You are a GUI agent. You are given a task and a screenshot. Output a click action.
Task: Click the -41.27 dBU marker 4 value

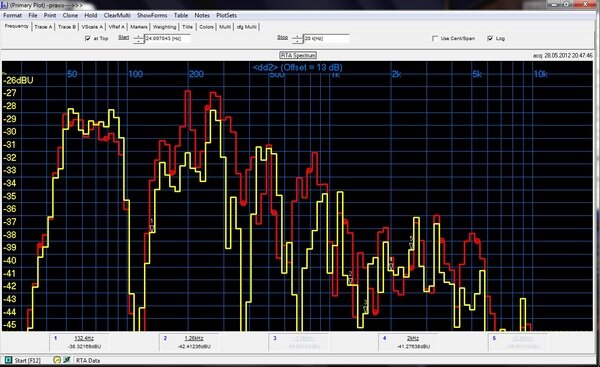point(413,346)
